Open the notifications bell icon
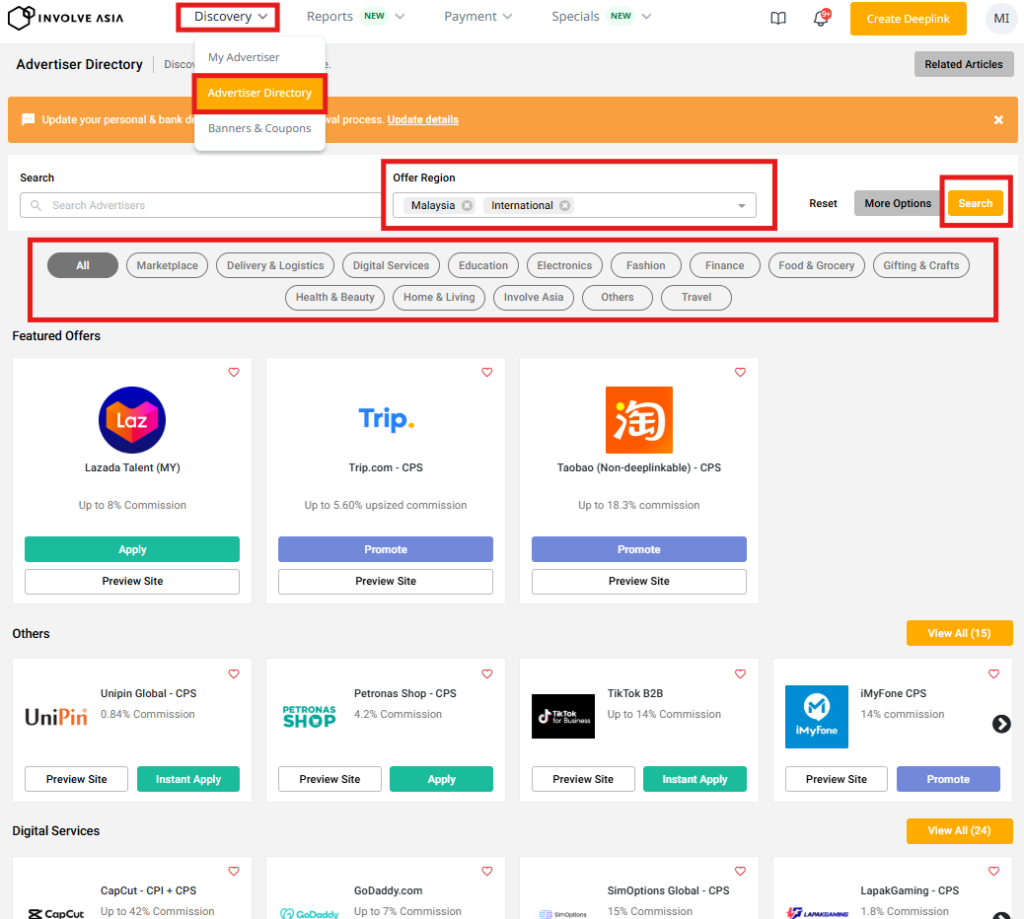This screenshot has height=919, width=1024. 821,18
